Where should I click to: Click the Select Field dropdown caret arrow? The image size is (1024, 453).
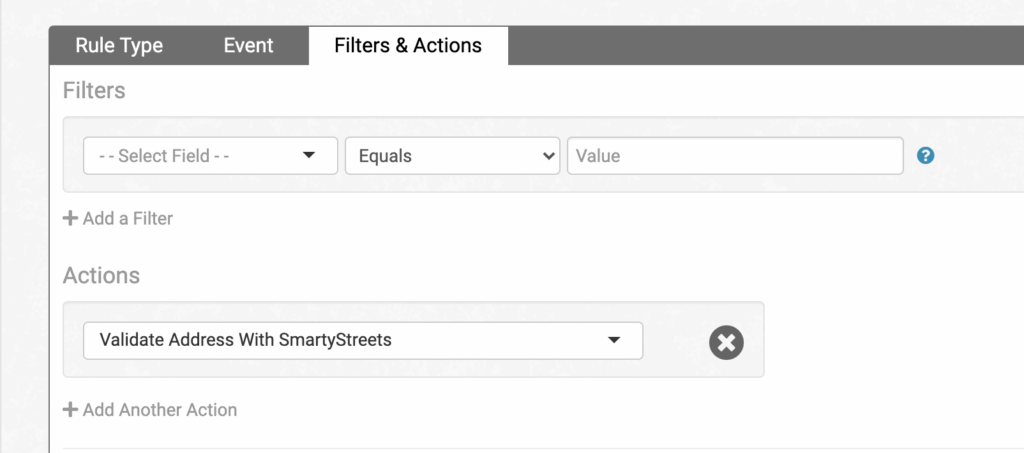(308, 156)
